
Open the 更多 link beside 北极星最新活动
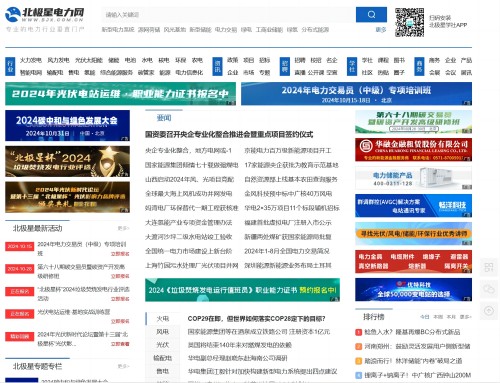pyautogui.click(x=123, y=228)
